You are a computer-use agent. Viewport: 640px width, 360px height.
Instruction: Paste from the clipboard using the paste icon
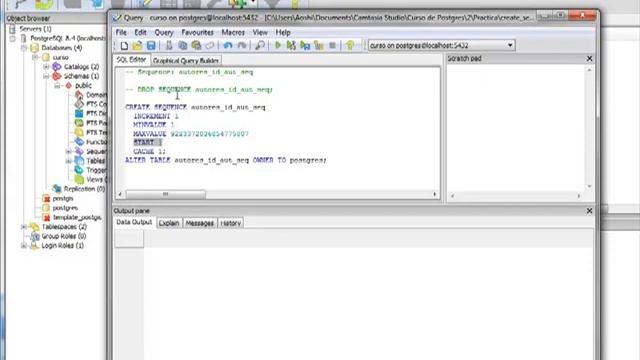(x=196, y=46)
